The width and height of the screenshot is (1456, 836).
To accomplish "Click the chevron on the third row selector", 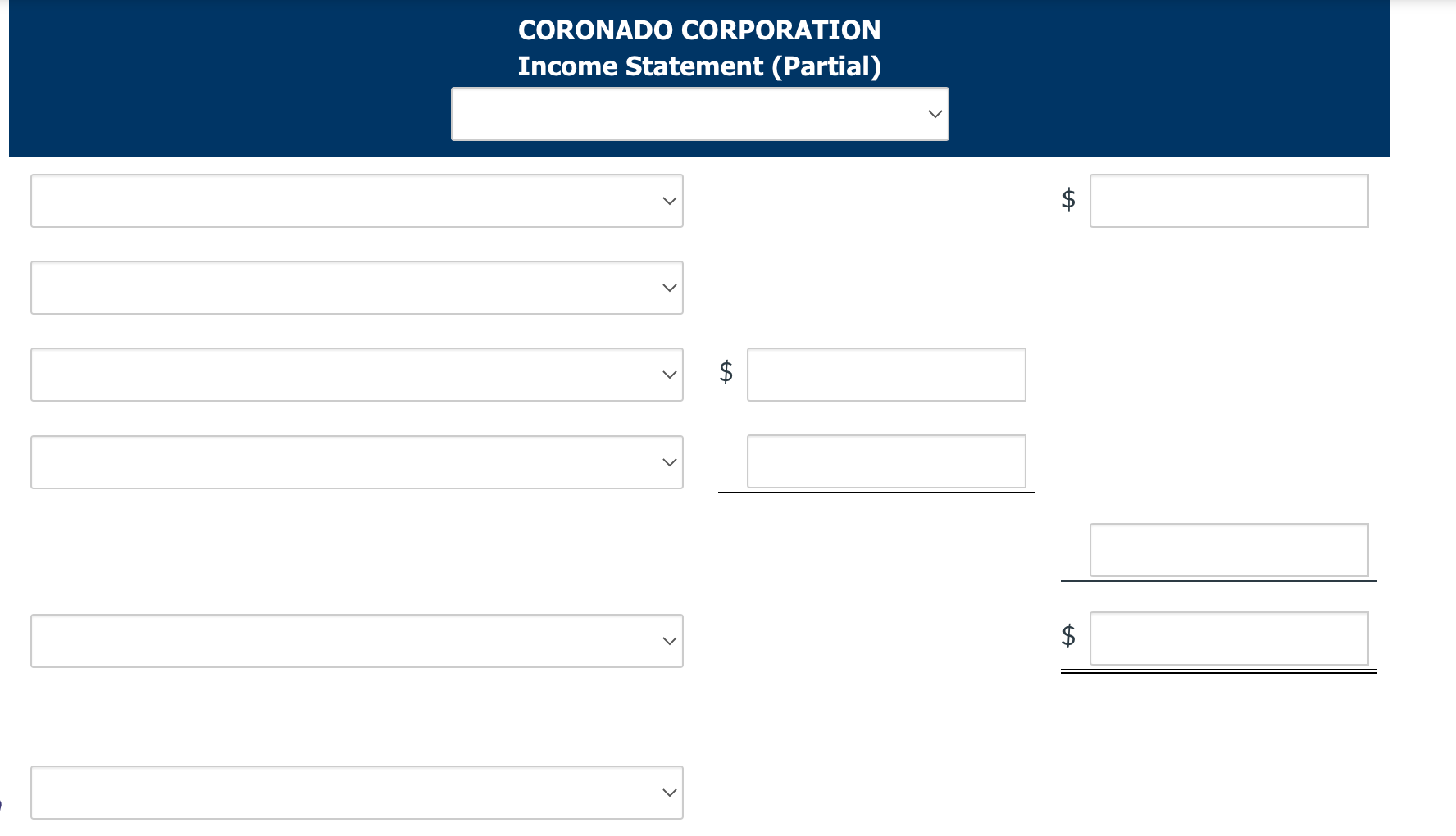I will tap(669, 375).
